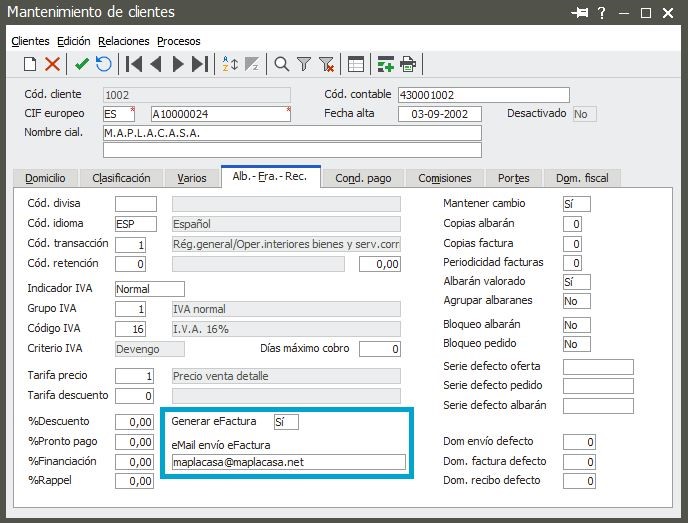Open the Procesos menu
688x523 pixels.
point(179,41)
